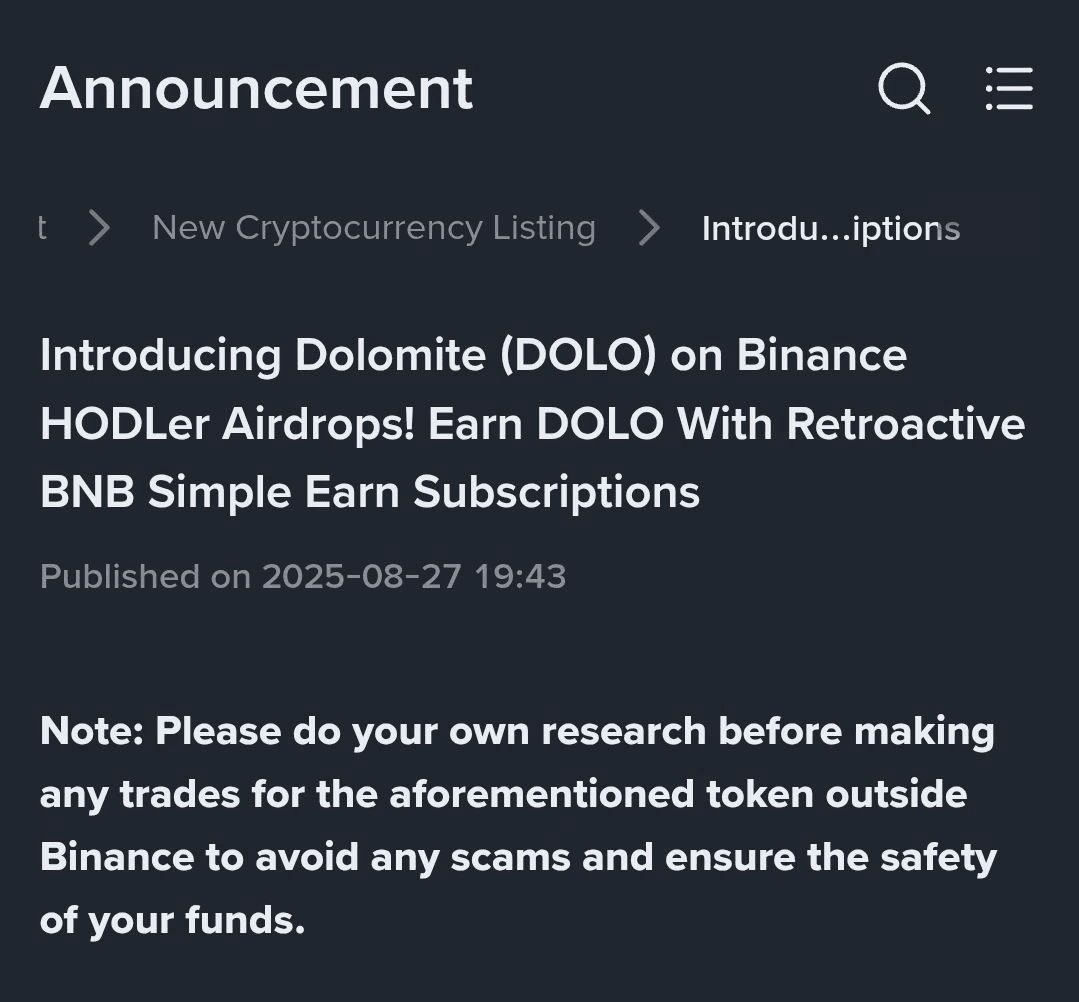Viewport: 1079px width, 1002px height.
Task: Click title line BNB Simple Earn Subscriptions
Action: pyautogui.click(x=370, y=493)
